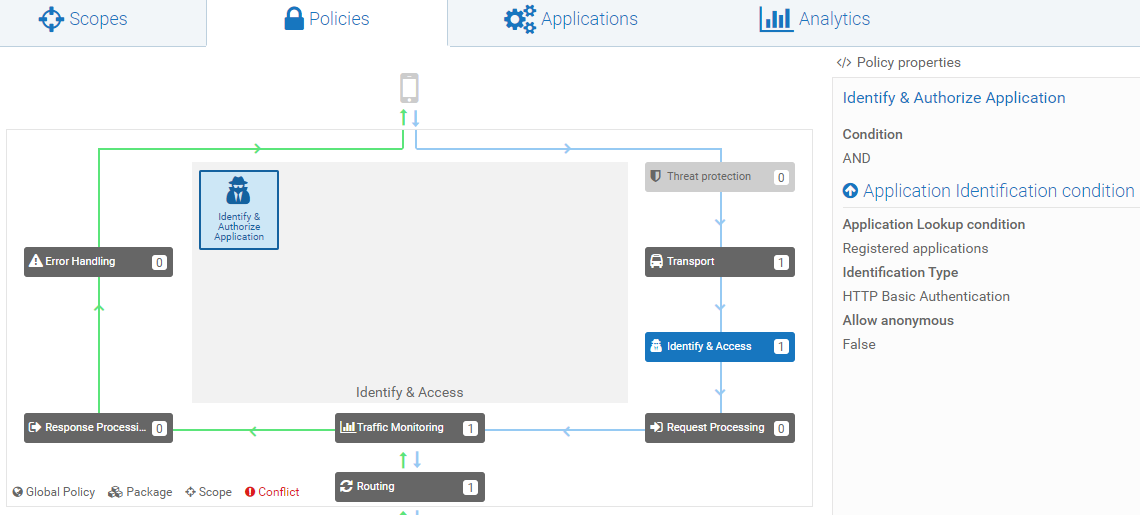Click the Scopes crosshair icon

tap(52, 19)
